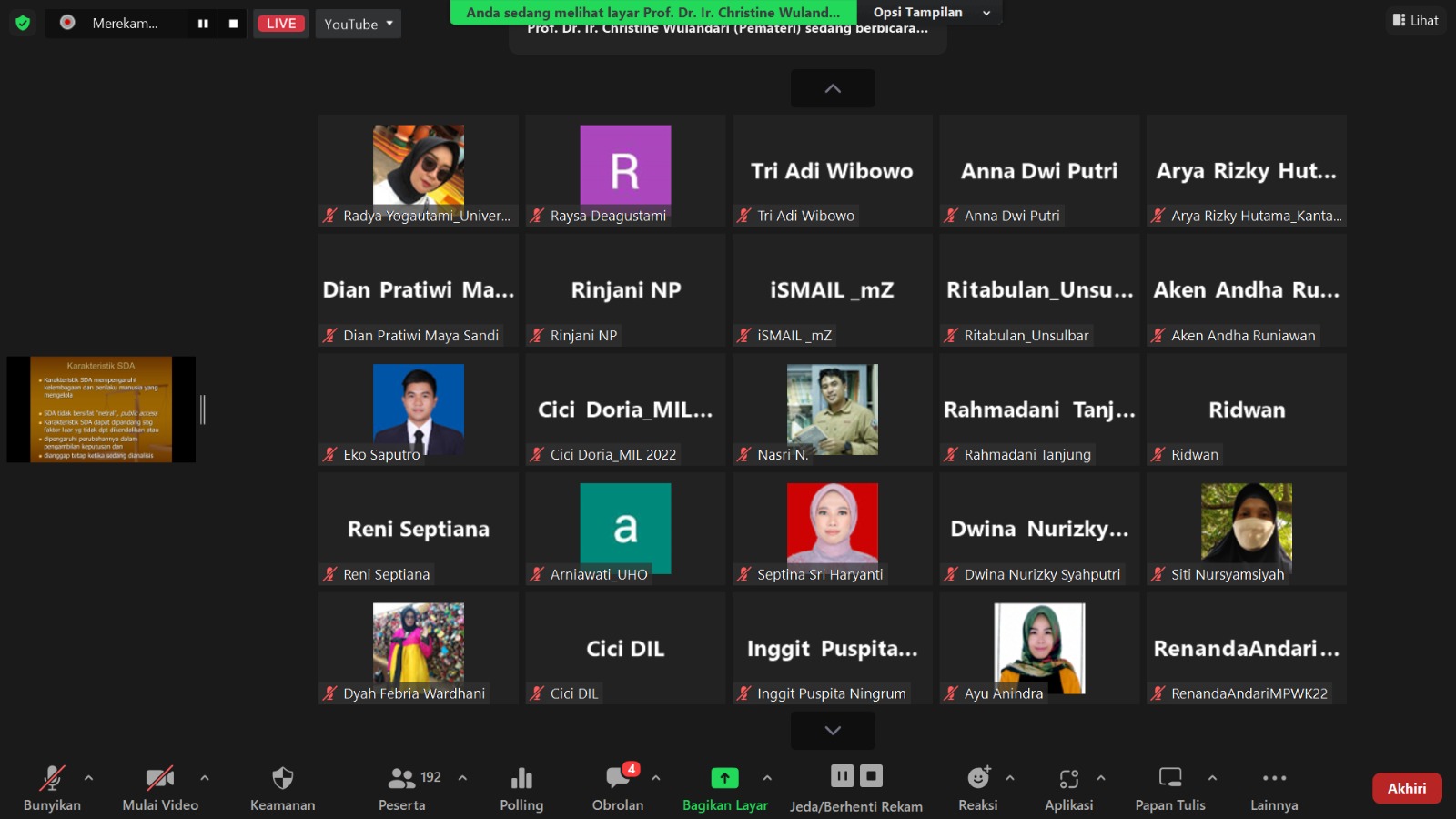
Task: Open the Papan Tulis whiteboard
Action: [1170, 779]
